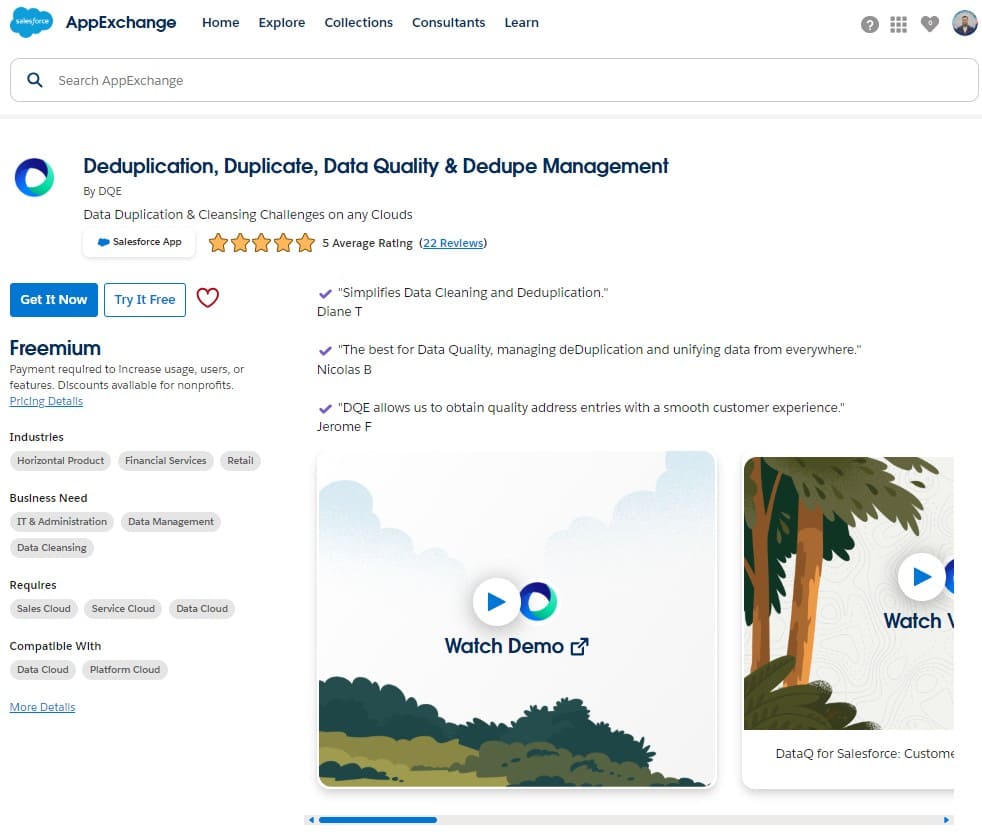The width and height of the screenshot is (982, 832).
Task: Open the Explore menu item
Action: pyautogui.click(x=282, y=23)
